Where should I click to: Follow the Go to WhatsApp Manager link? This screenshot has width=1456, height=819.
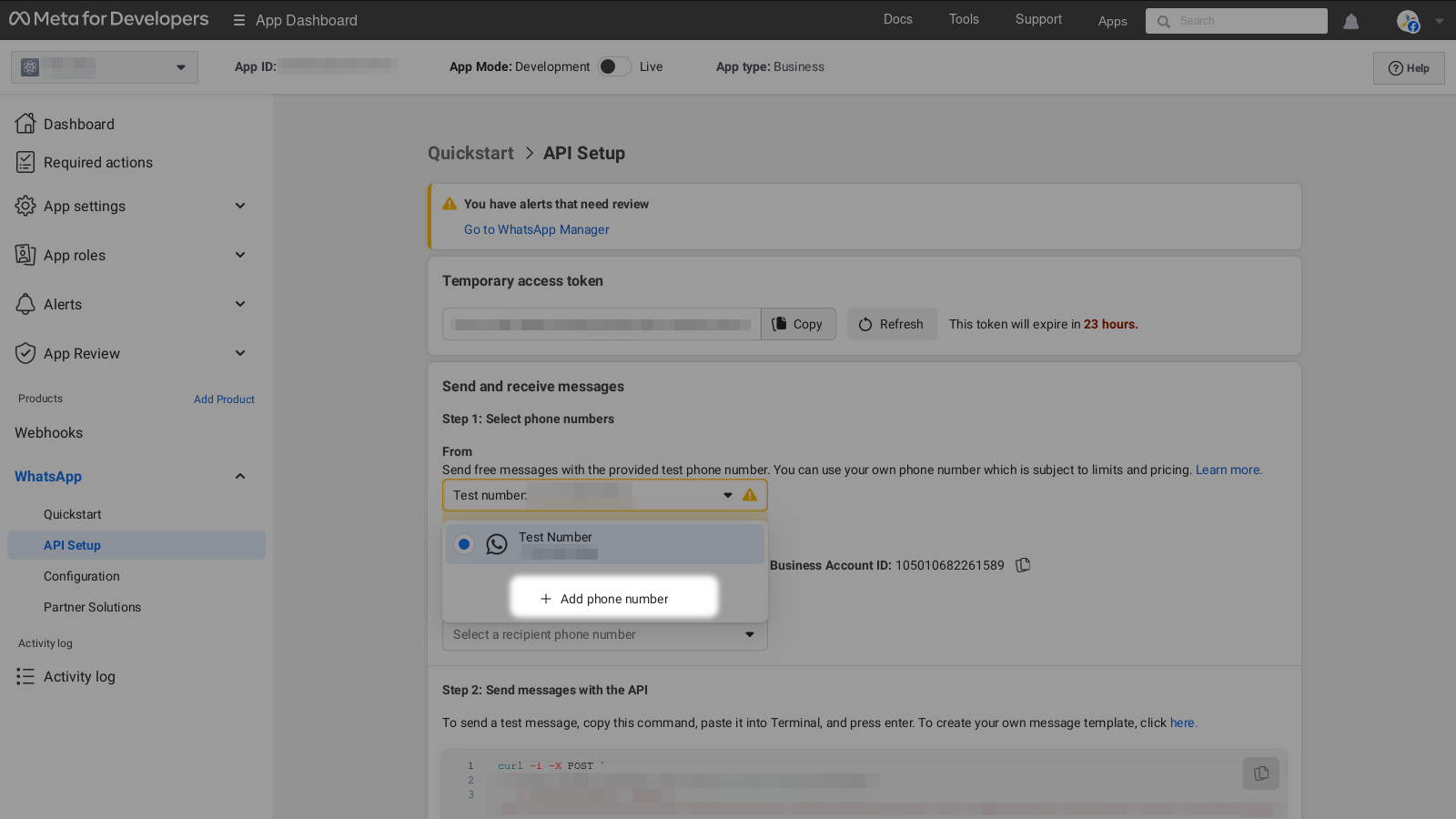coord(537,229)
